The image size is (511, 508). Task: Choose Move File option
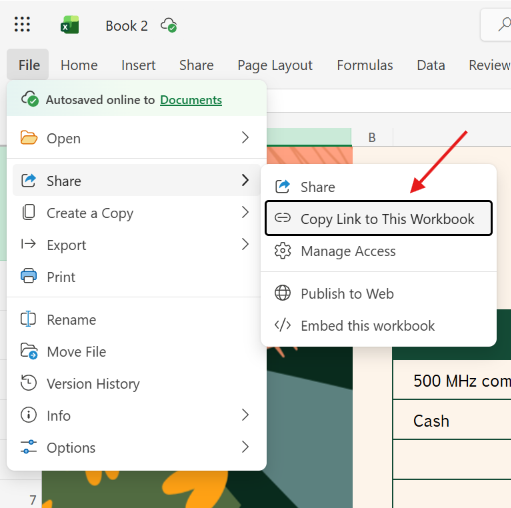[x=137, y=351]
